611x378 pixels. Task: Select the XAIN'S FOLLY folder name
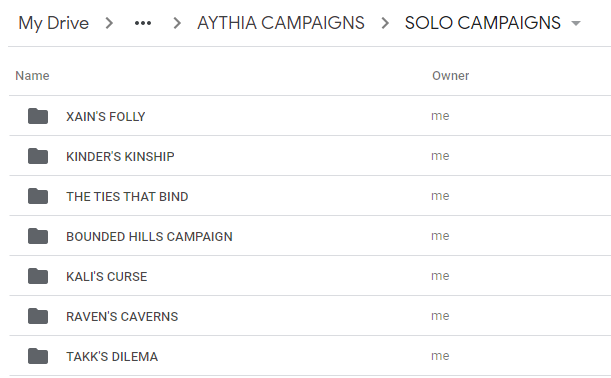[x=106, y=117]
